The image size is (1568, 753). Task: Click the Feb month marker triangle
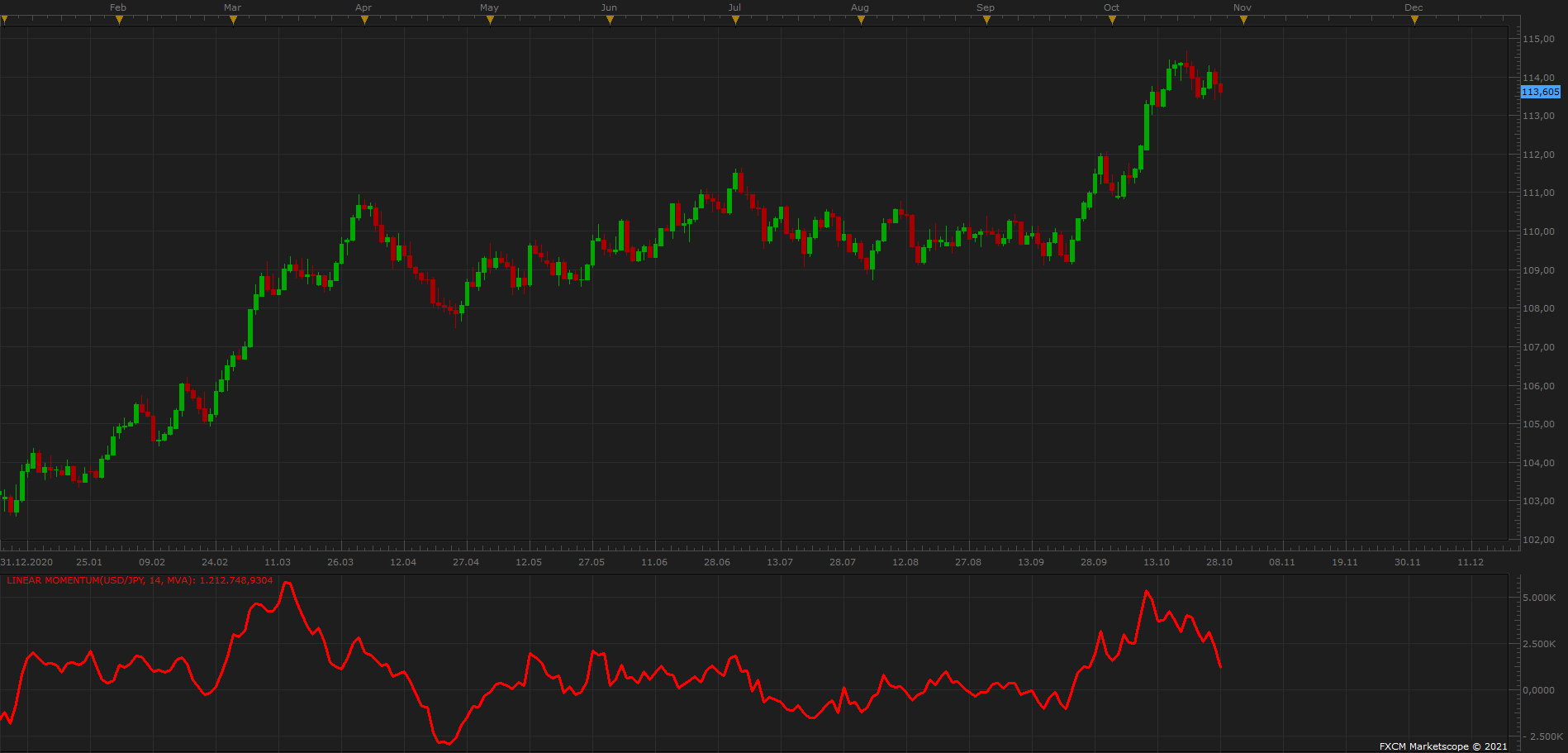tap(119, 20)
